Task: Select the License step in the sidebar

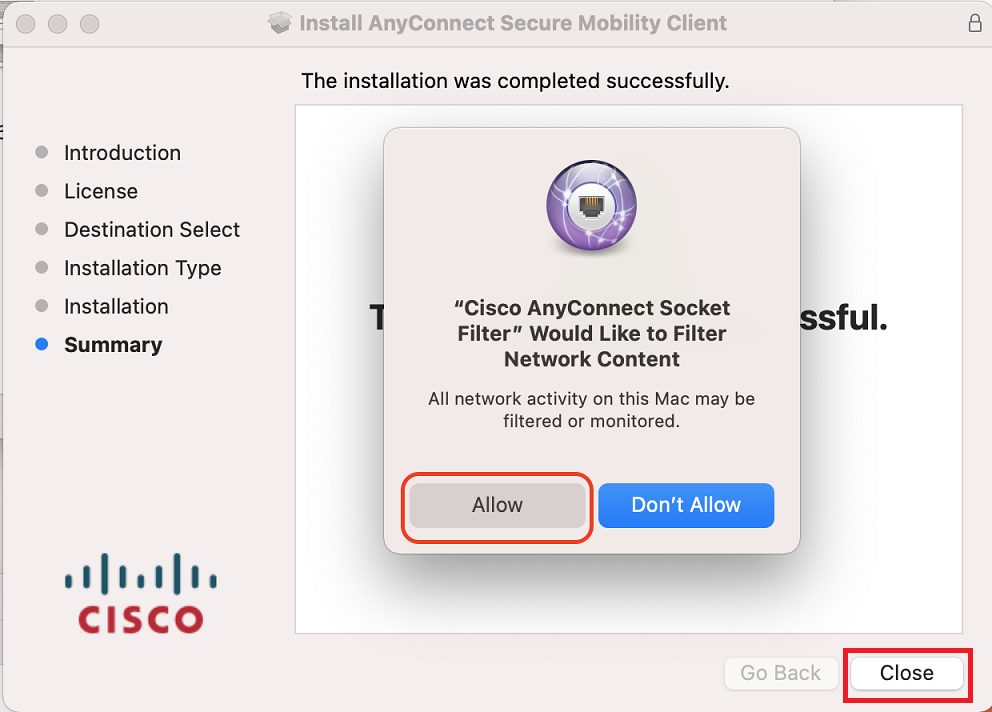Action: [x=101, y=191]
